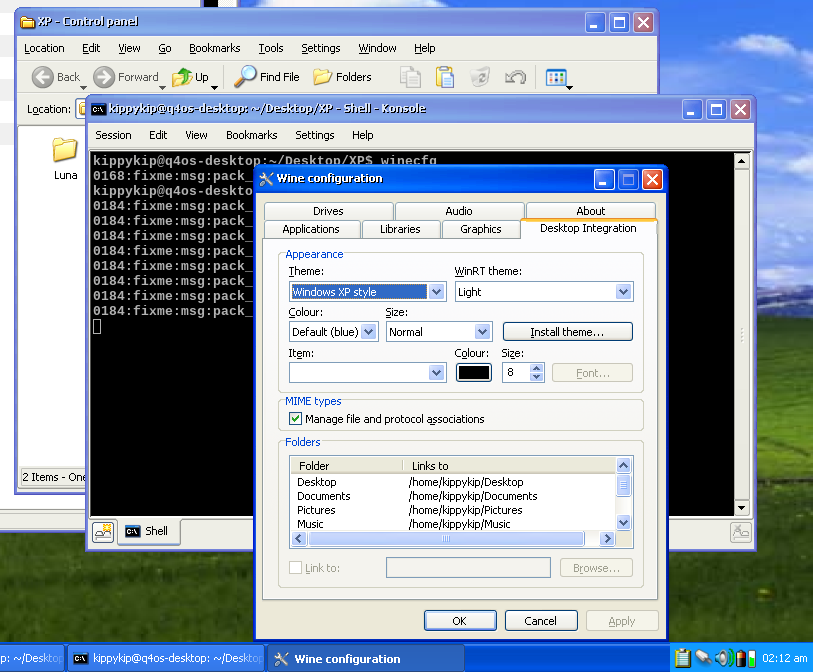Expand the Item combo box
Screen dimensions: 813x672
point(436,373)
